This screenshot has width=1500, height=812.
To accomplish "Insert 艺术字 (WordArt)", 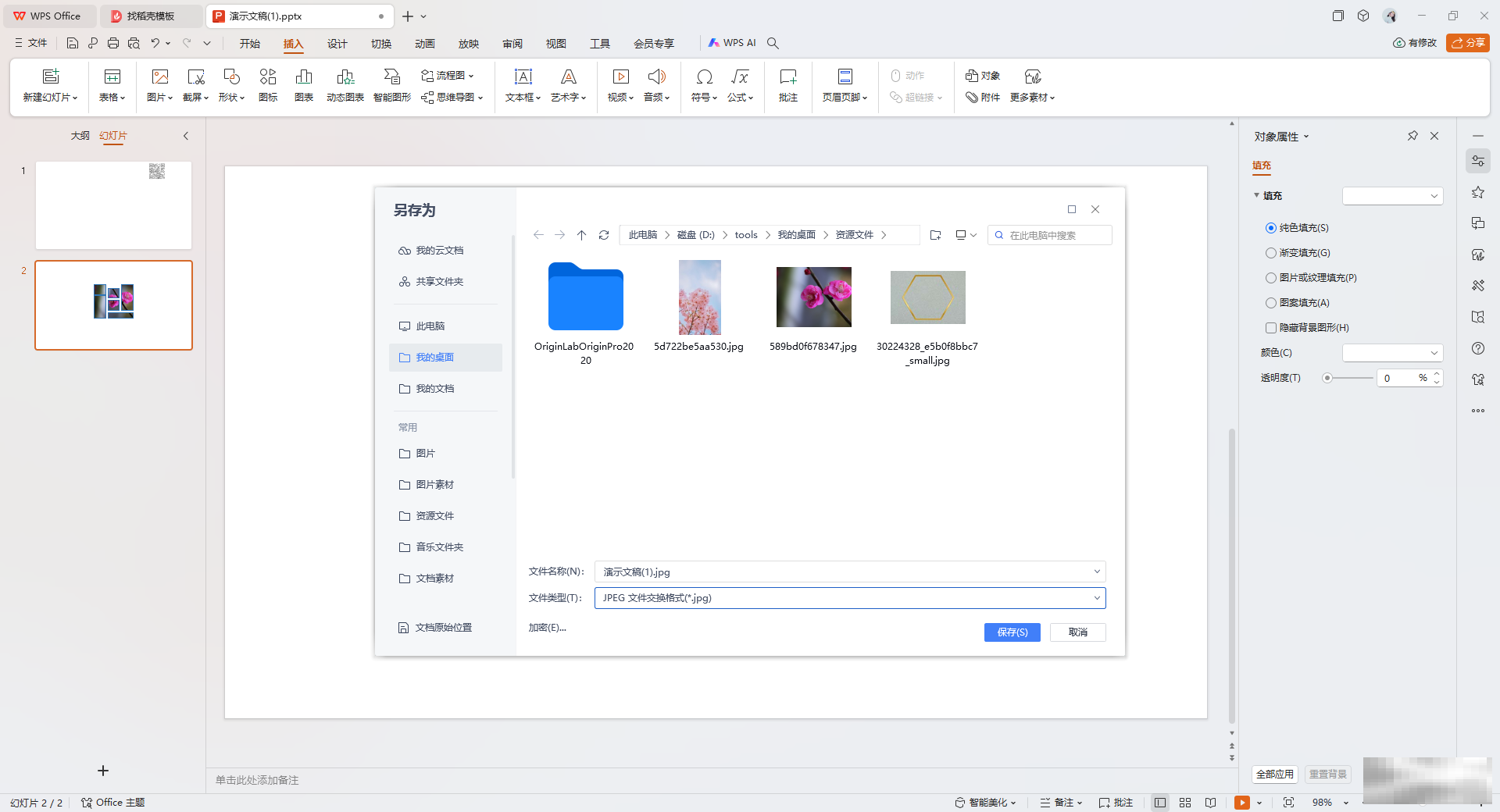I will click(x=568, y=85).
